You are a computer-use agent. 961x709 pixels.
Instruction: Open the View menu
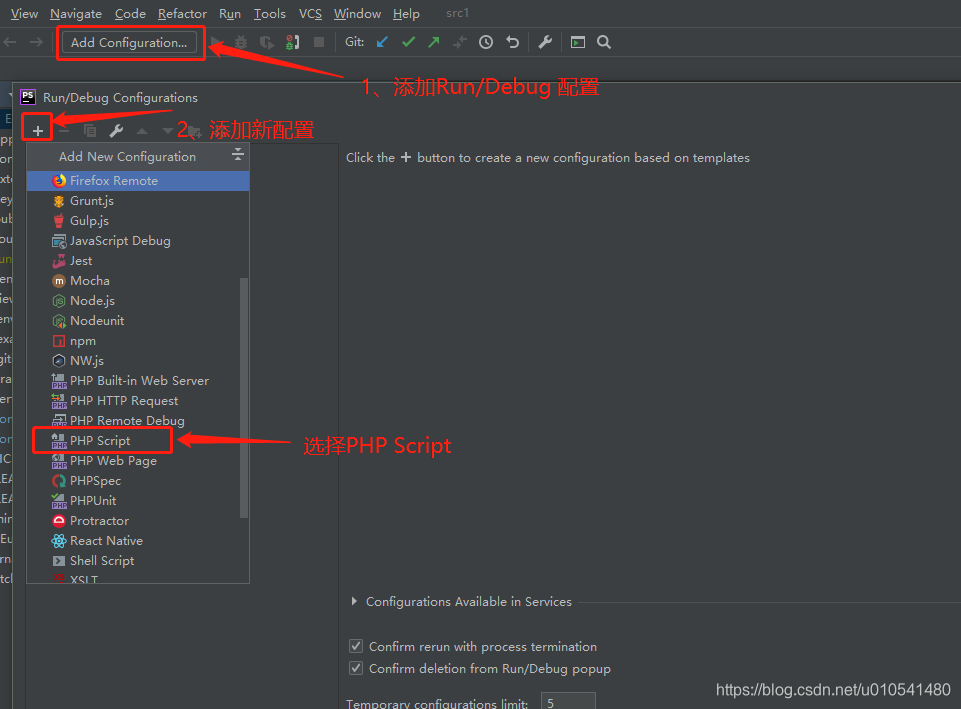click(x=24, y=13)
